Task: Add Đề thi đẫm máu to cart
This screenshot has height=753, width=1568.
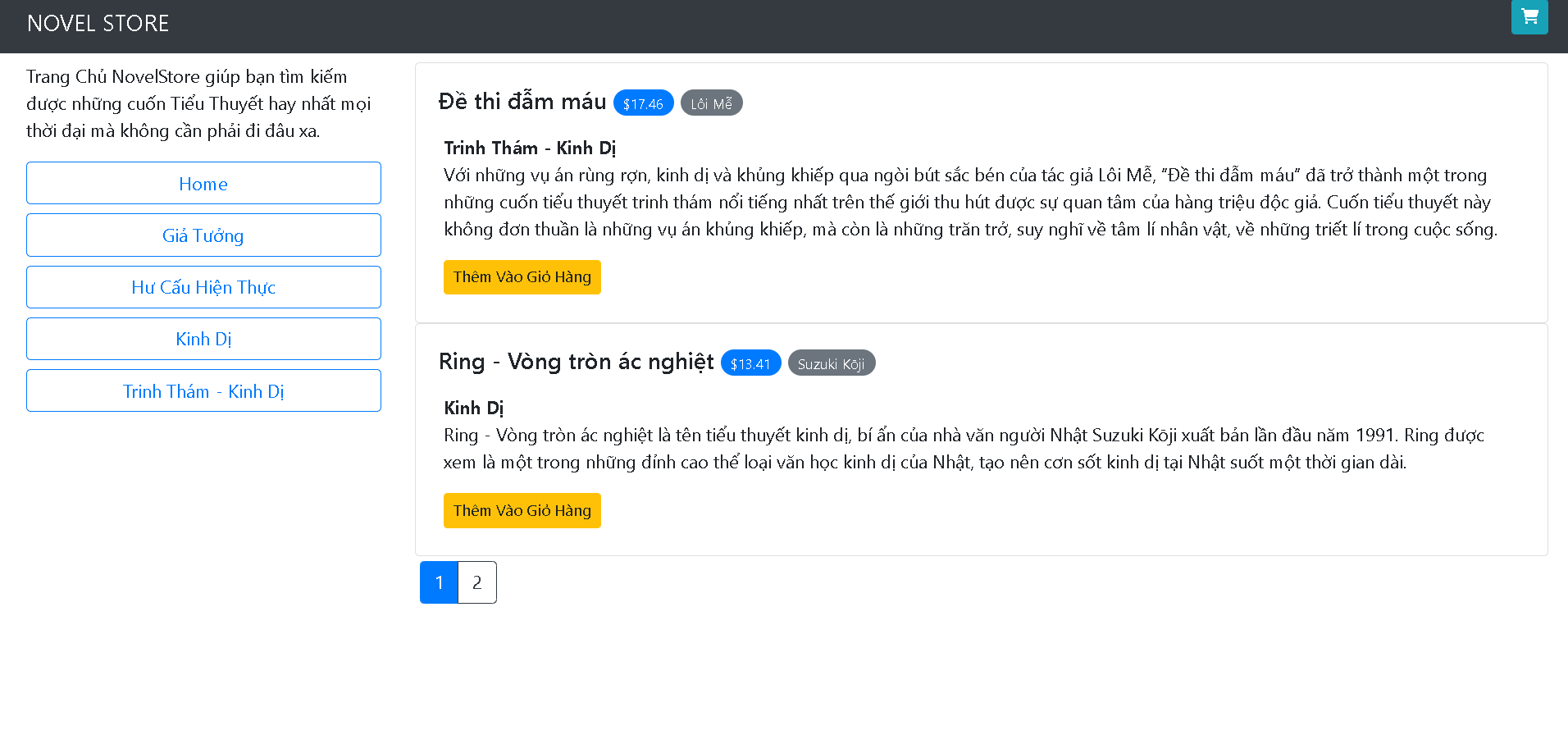Action: coord(522,276)
